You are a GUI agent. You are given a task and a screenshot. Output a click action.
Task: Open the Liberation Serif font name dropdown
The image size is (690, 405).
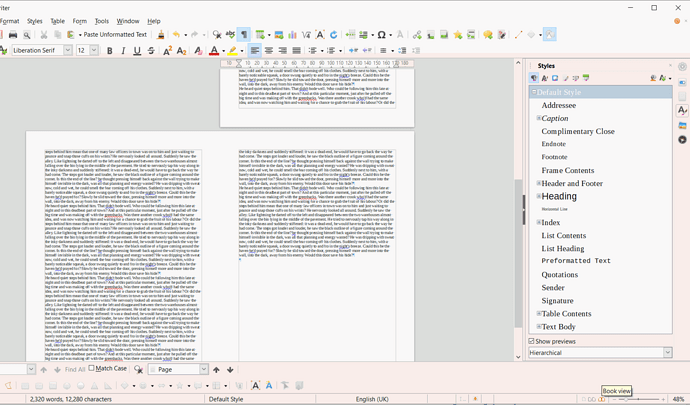click(x=68, y=50)
